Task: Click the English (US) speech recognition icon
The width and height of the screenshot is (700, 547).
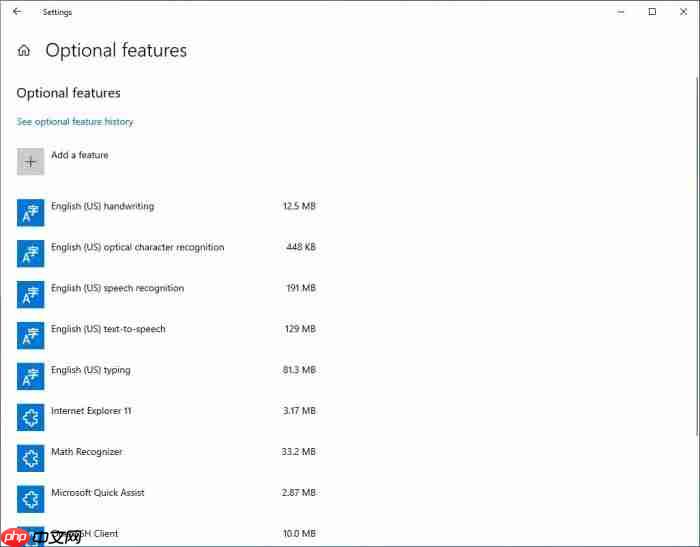Action: [x=31, y=295]
